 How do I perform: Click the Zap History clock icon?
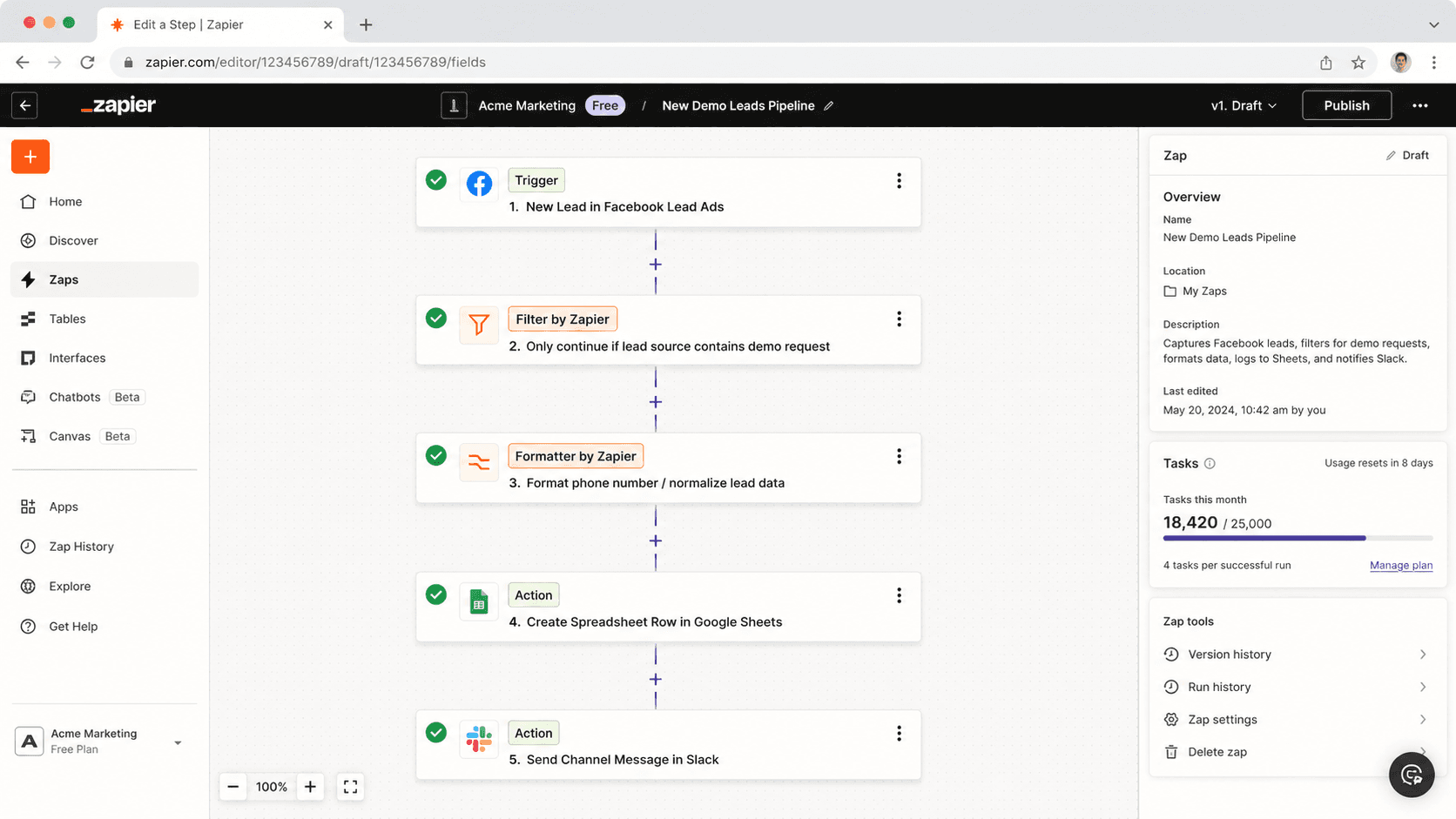pyautogui.click(x=28, y=547)
